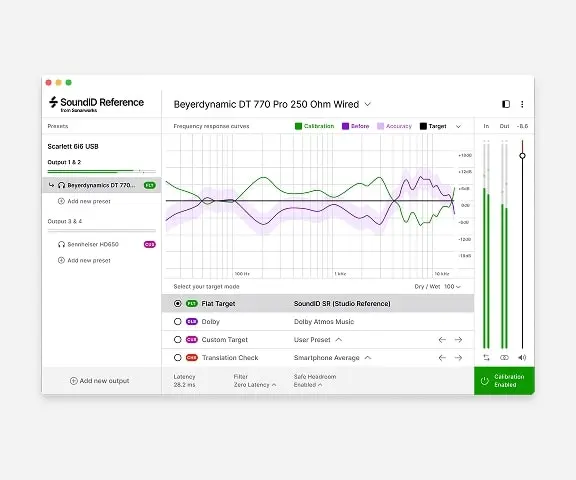Click the CHK badge next to Translation Check

pyautogui.click(x=192, y=358)
